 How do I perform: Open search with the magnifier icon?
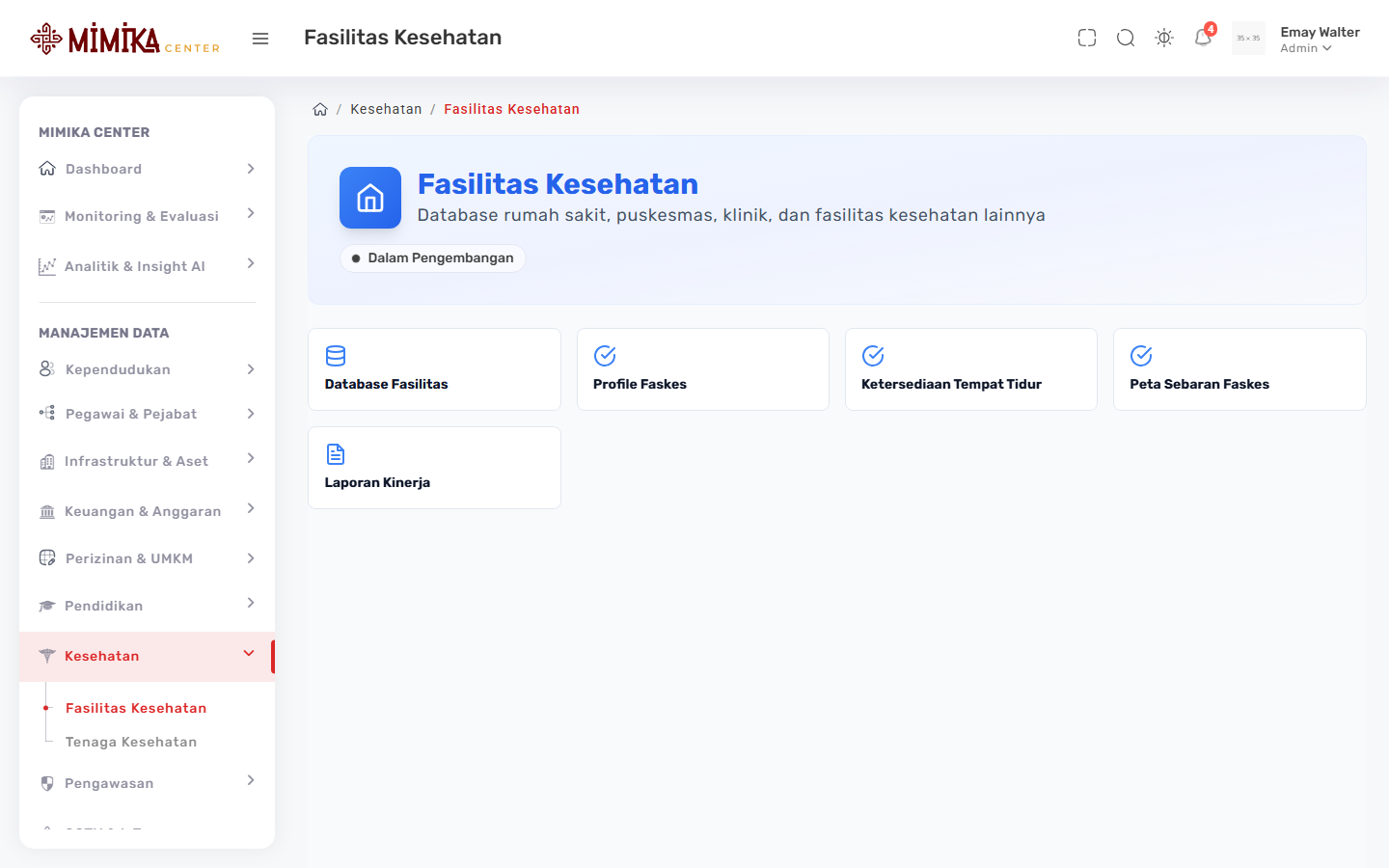1126,38
